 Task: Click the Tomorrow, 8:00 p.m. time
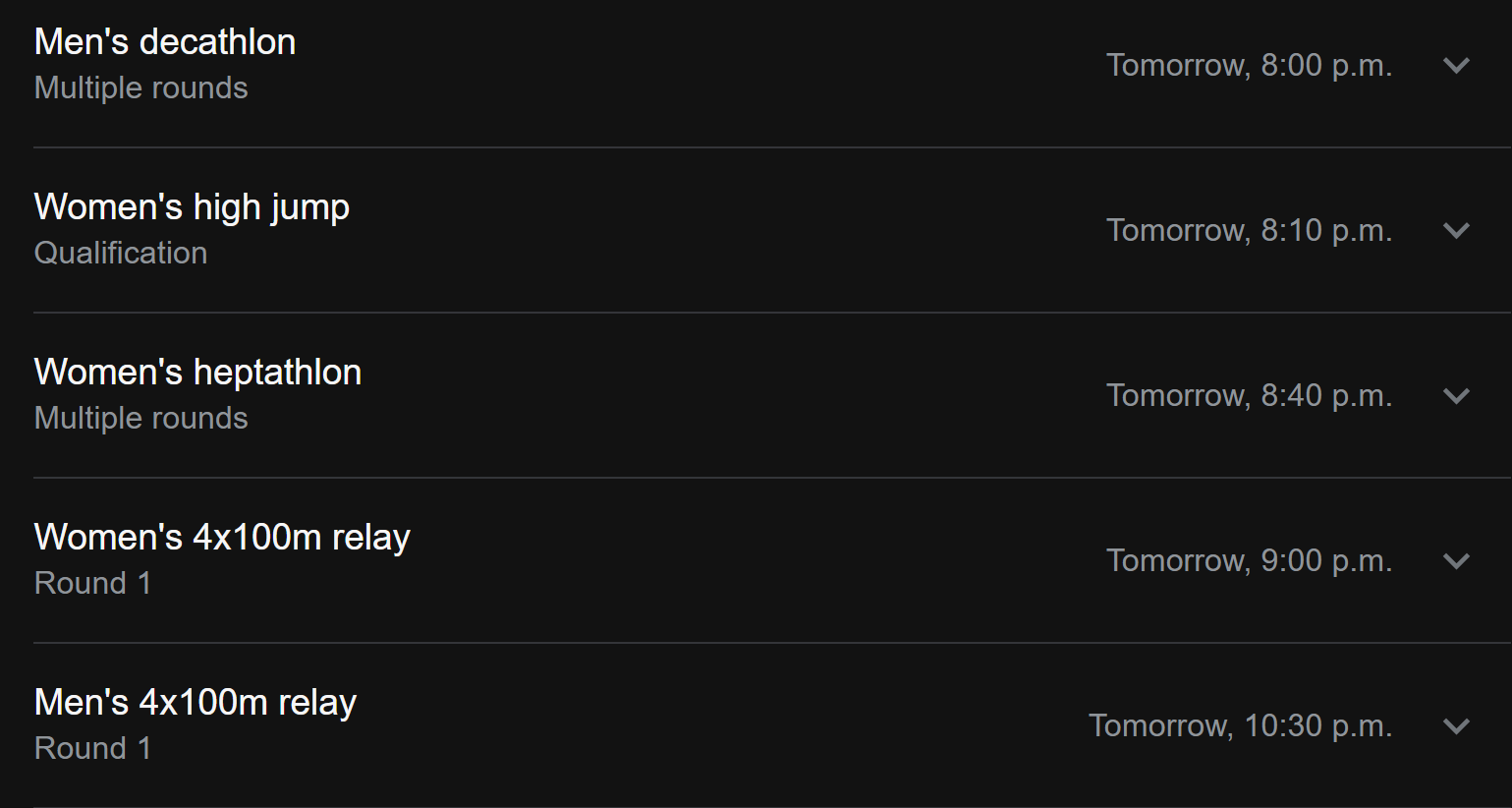pos(1249,66)
